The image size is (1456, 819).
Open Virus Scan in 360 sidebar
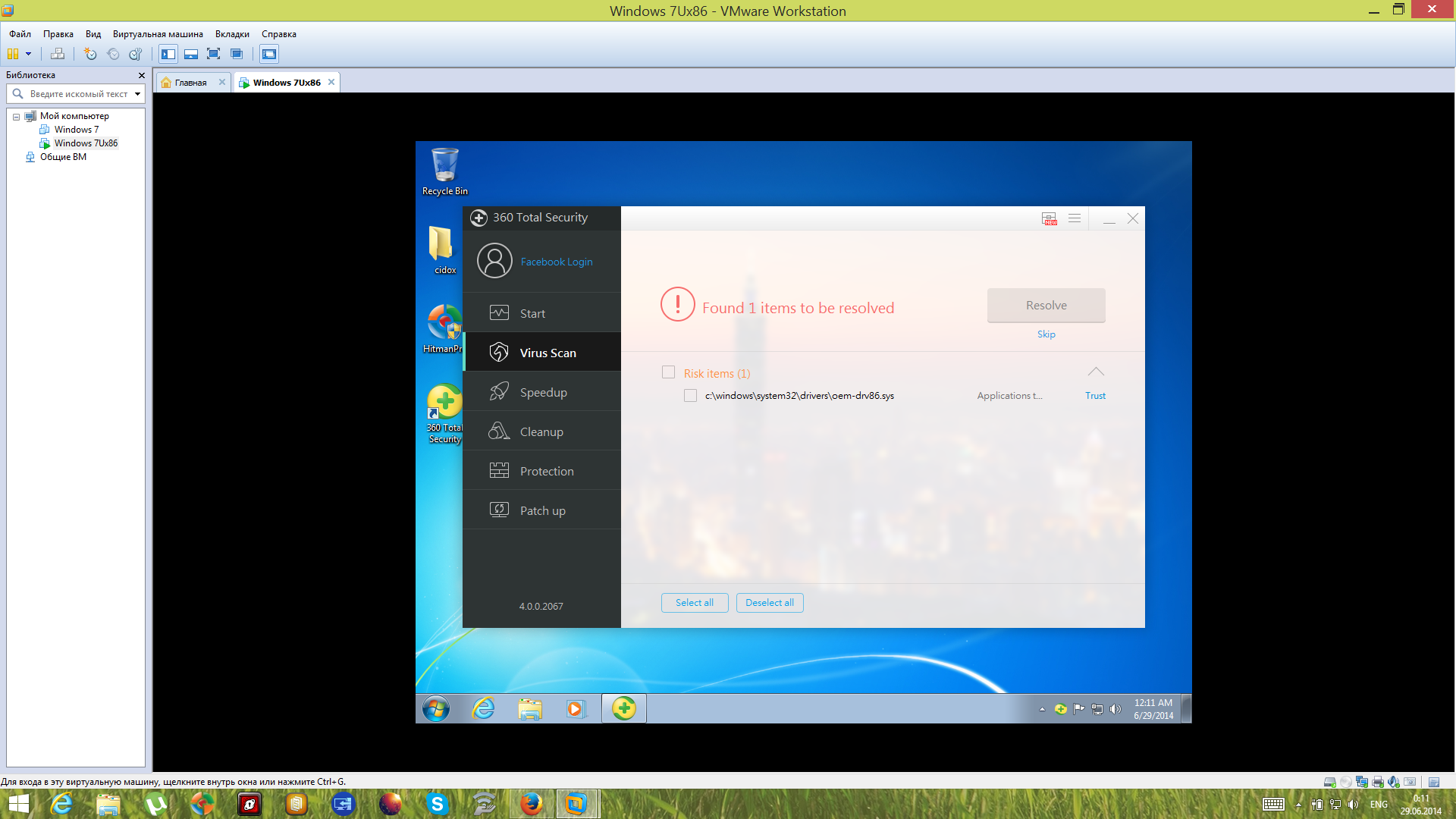[x=541, y=353]
